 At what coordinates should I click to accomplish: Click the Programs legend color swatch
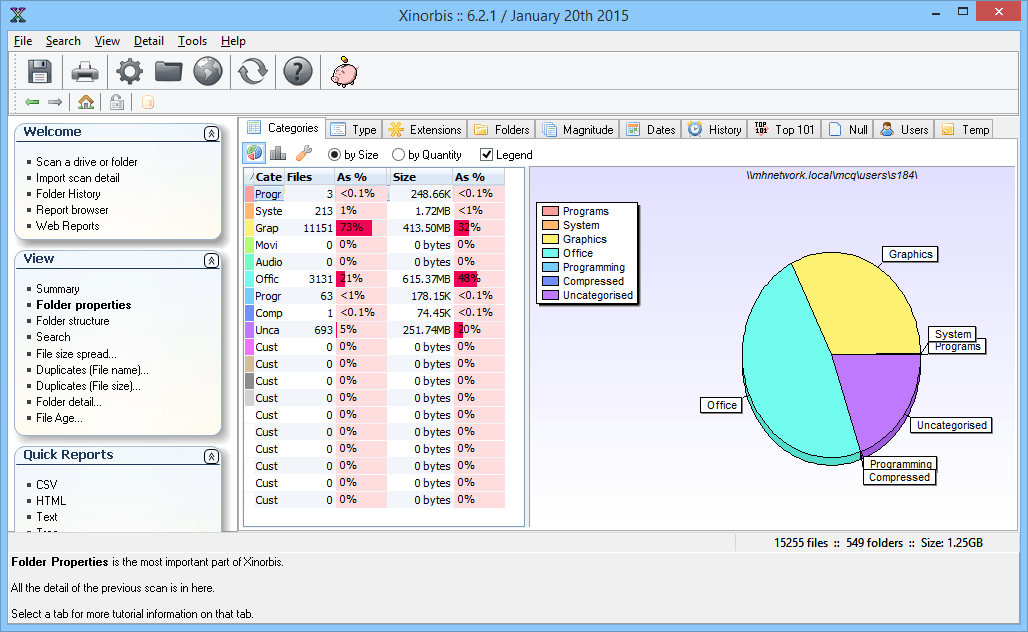pyautogui.click(x=550, y=211)
